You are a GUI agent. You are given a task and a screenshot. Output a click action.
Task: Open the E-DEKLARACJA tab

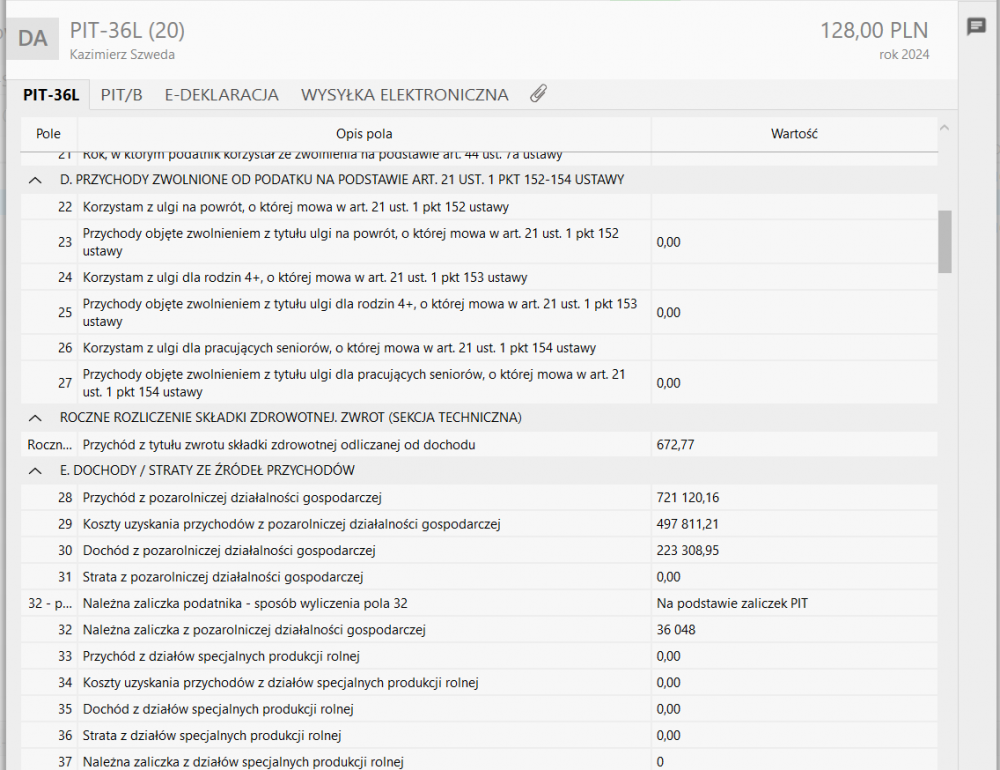[x=221, y=95]
